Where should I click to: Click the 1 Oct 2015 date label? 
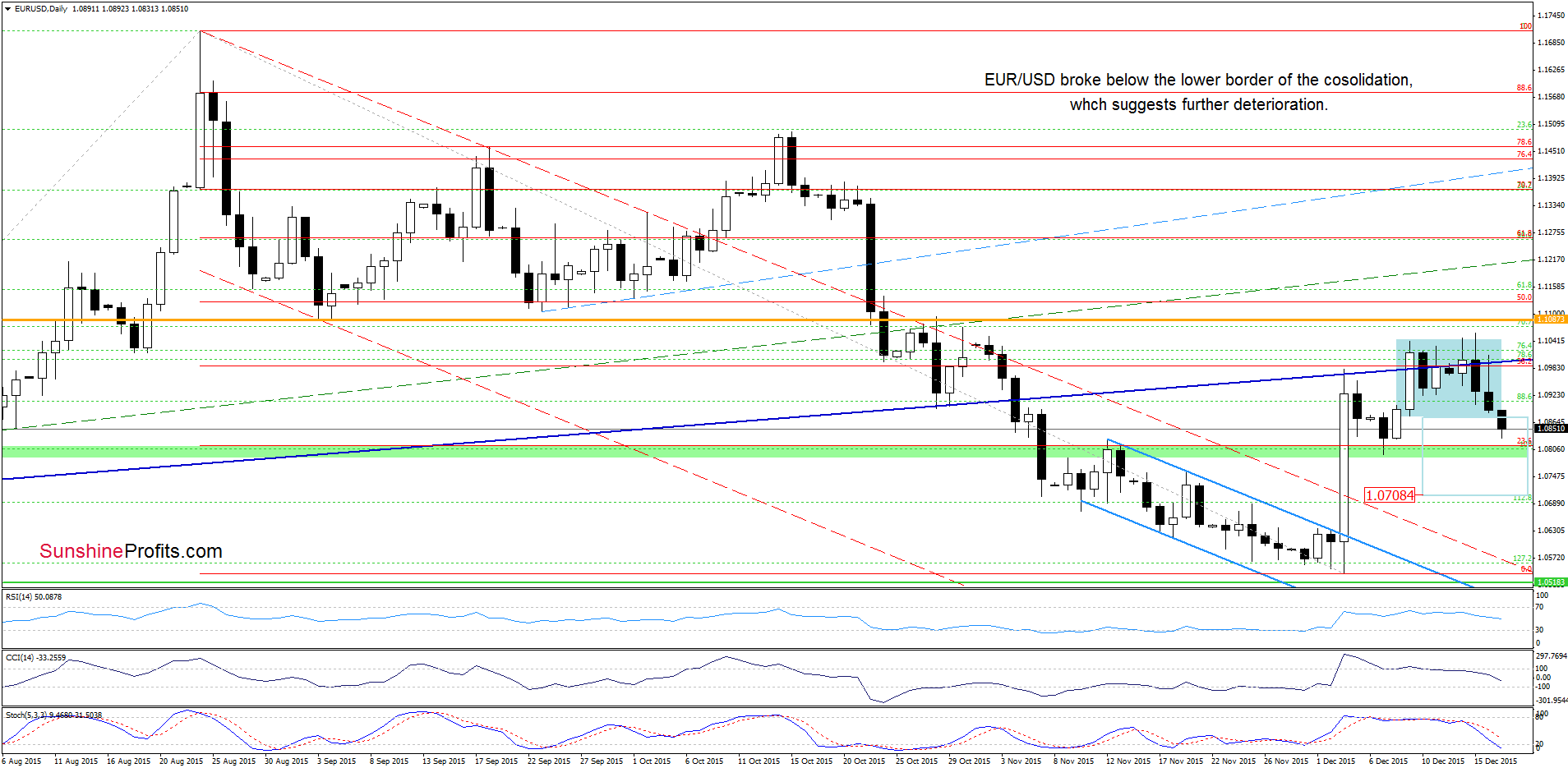pos(652,761)
